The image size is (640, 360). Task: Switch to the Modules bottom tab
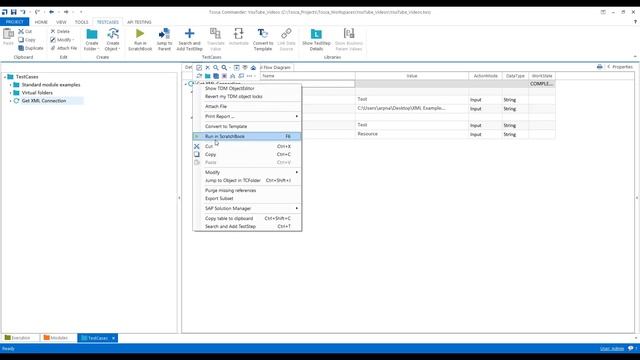56,338
